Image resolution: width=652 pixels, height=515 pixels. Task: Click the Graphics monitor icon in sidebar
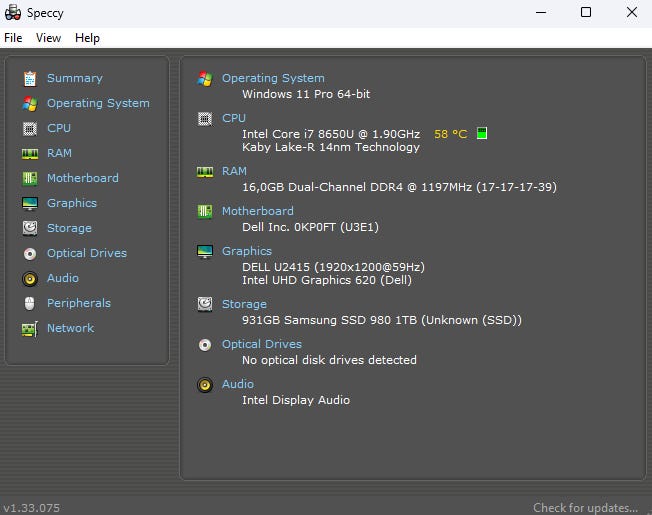[29, 203]
